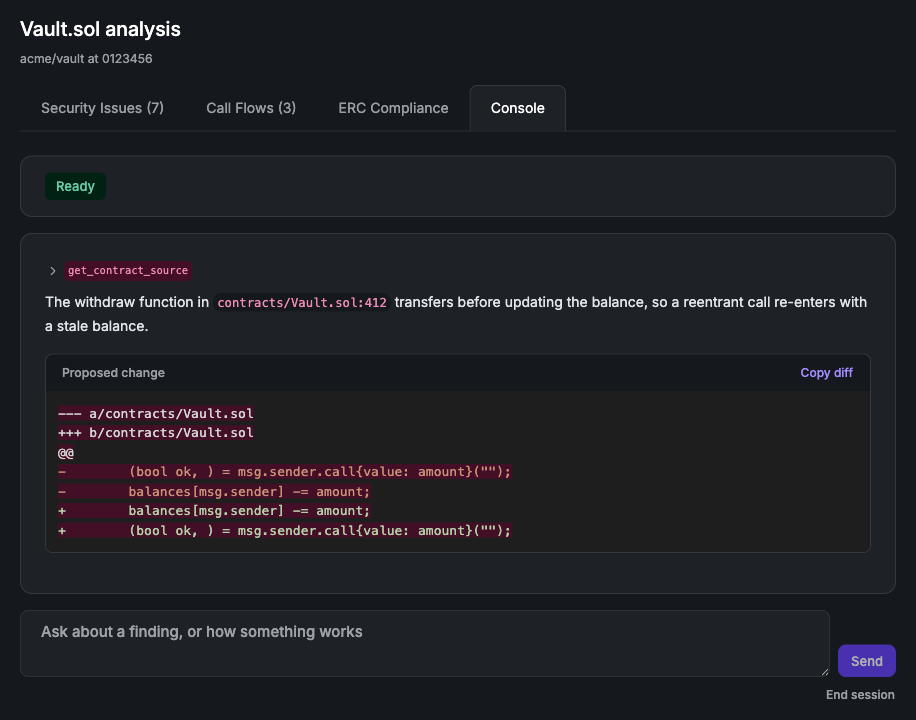
Task: Open the ERC Compliance tab
Action: point(393,108)
